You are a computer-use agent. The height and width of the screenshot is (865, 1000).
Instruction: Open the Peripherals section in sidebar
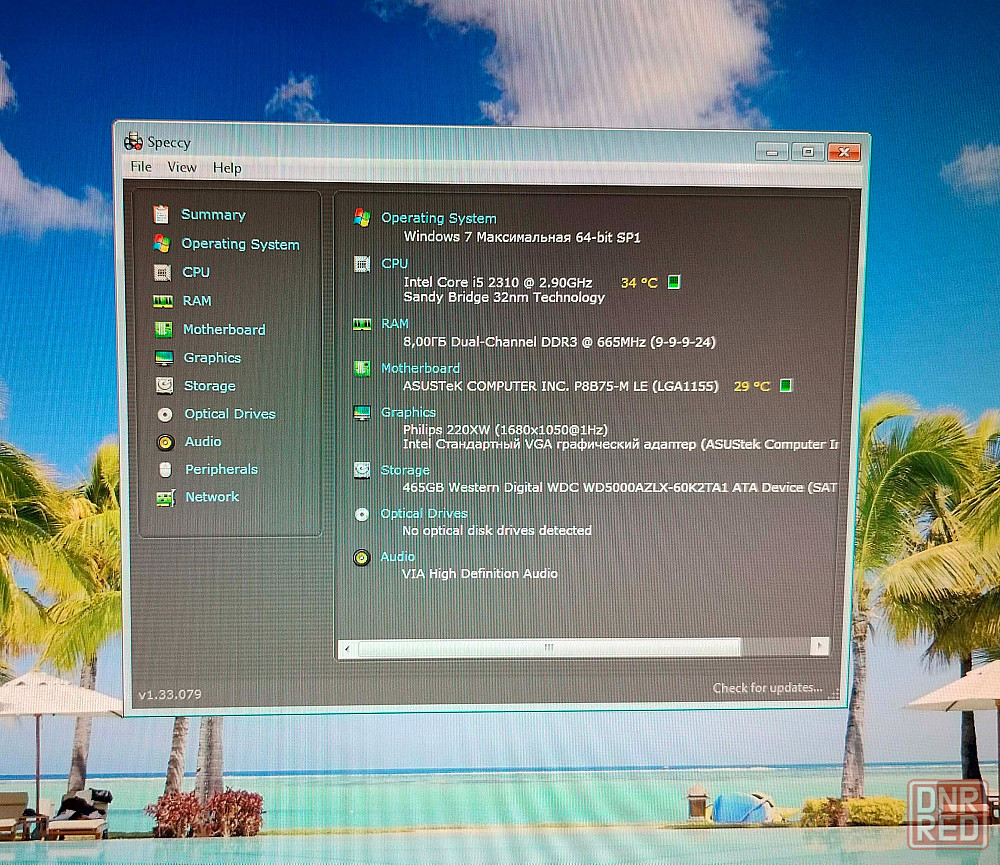(220, 469)
